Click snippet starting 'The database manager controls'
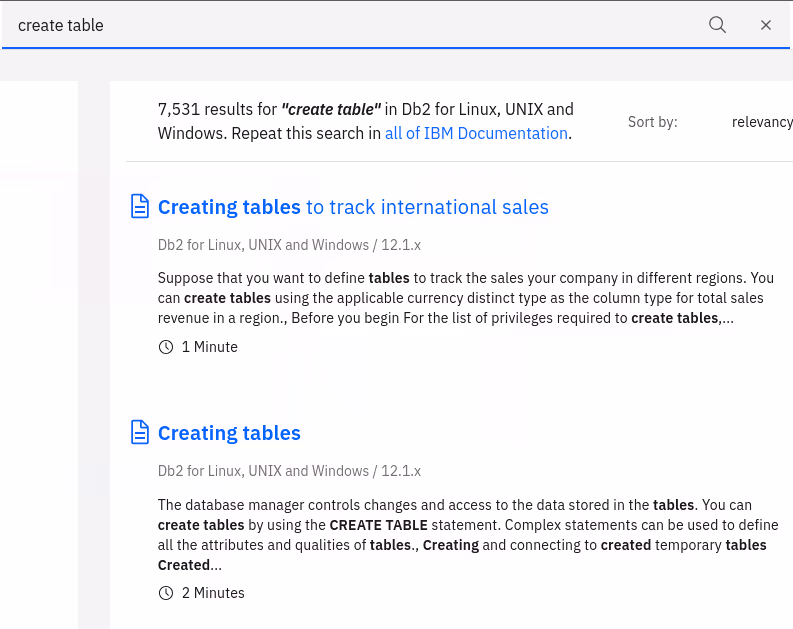Image resolution: width=793 pixels, height=629 pixels. pyautogui.click(x=468, y=535)
